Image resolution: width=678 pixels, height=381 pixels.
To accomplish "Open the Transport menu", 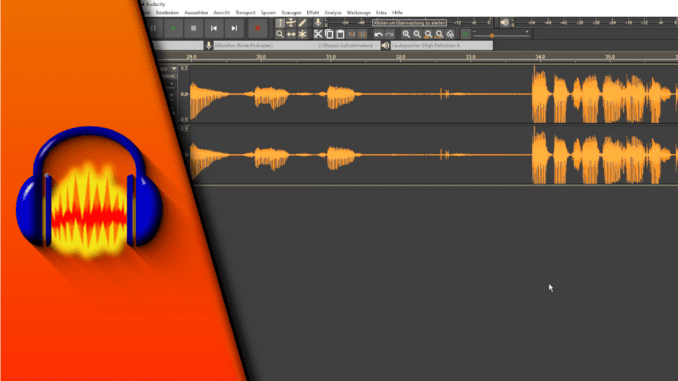I will pos(245,13).
